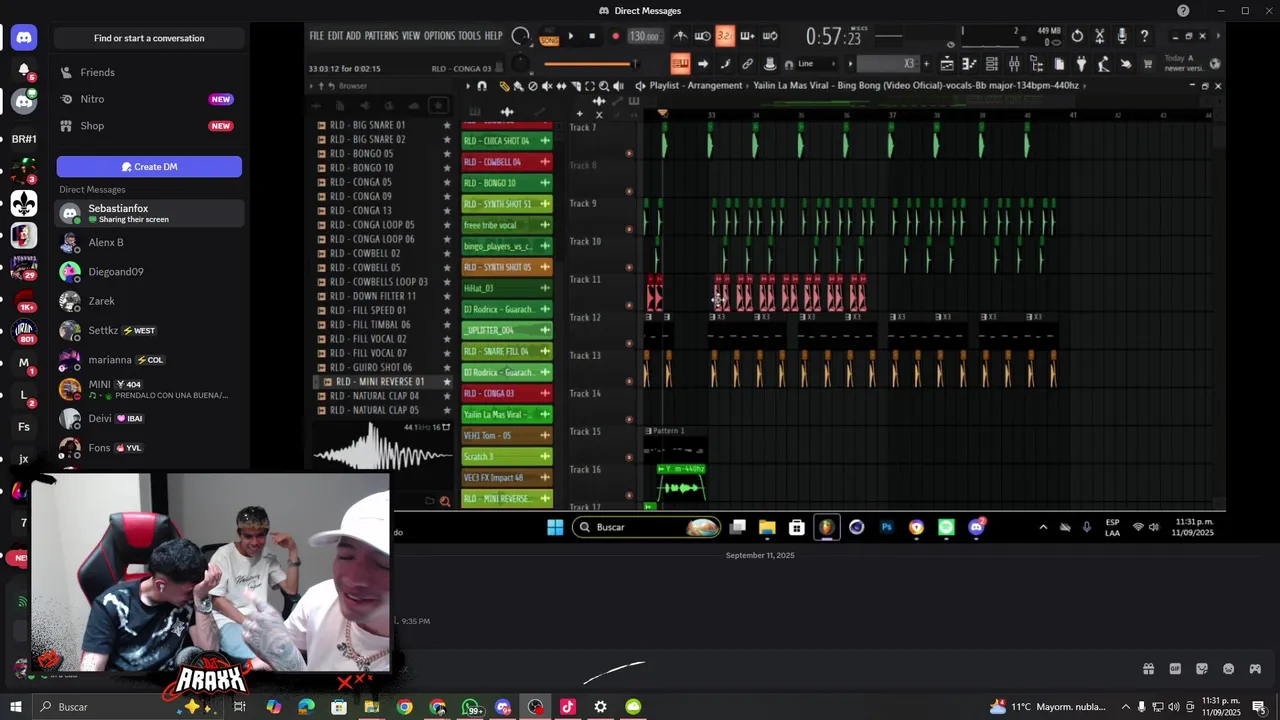Select the mute tool in Playlist toolbar
The image size is (1280, 720).
click(x=546, y=86)
